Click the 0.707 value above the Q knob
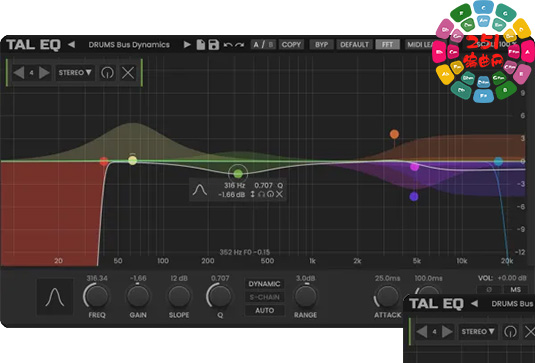 pos(220,278)
